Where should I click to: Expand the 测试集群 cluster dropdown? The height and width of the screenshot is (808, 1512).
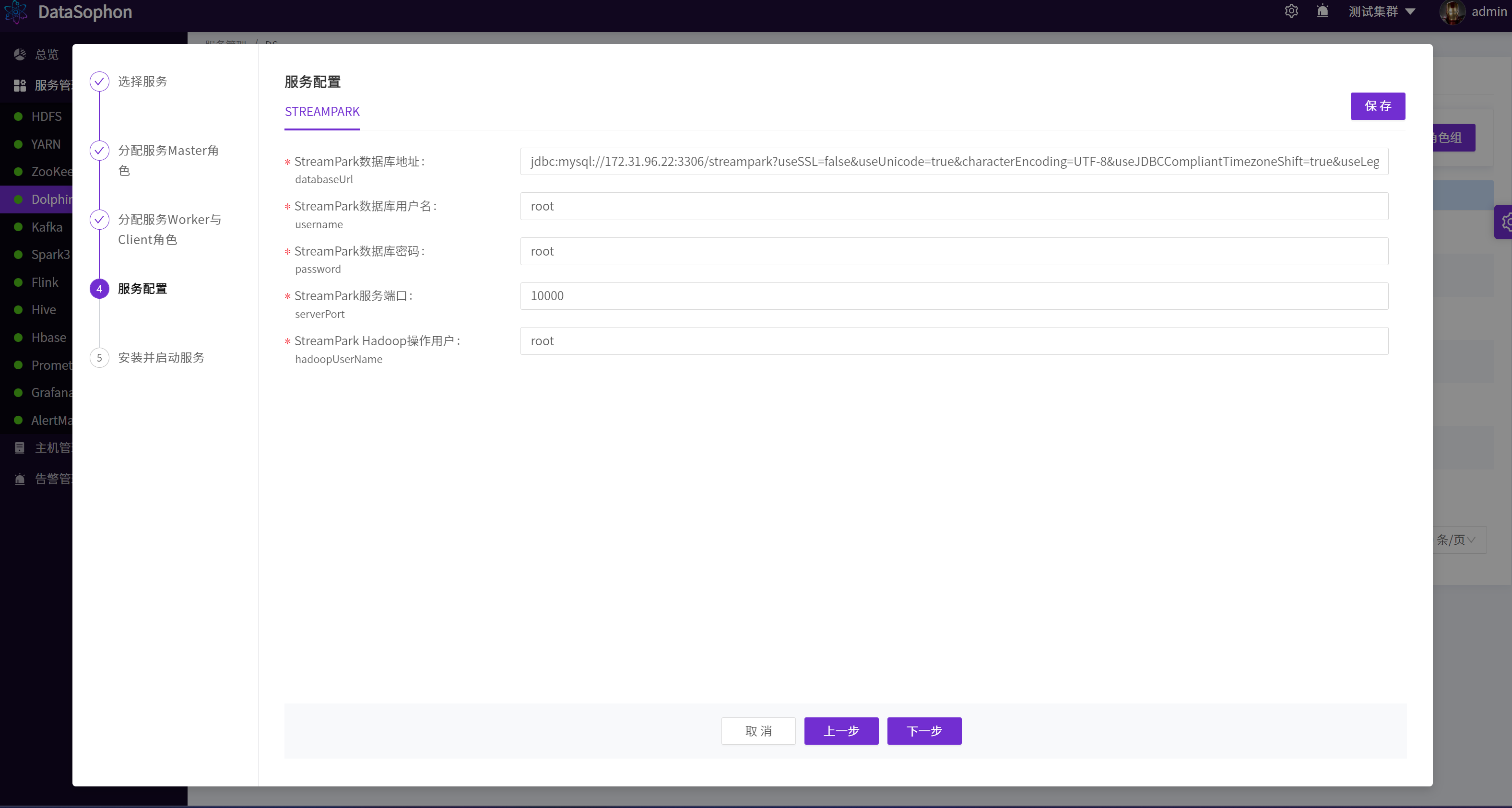click(x=1382, y=12)
